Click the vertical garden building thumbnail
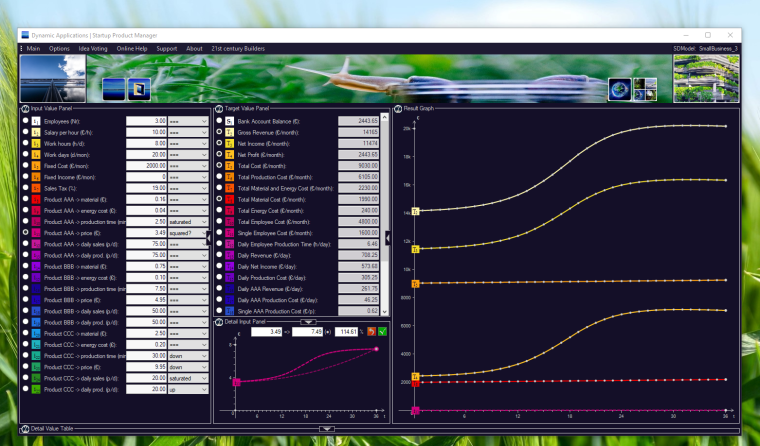Viewport: 760px width, 446px height. (x=705, y=78)
